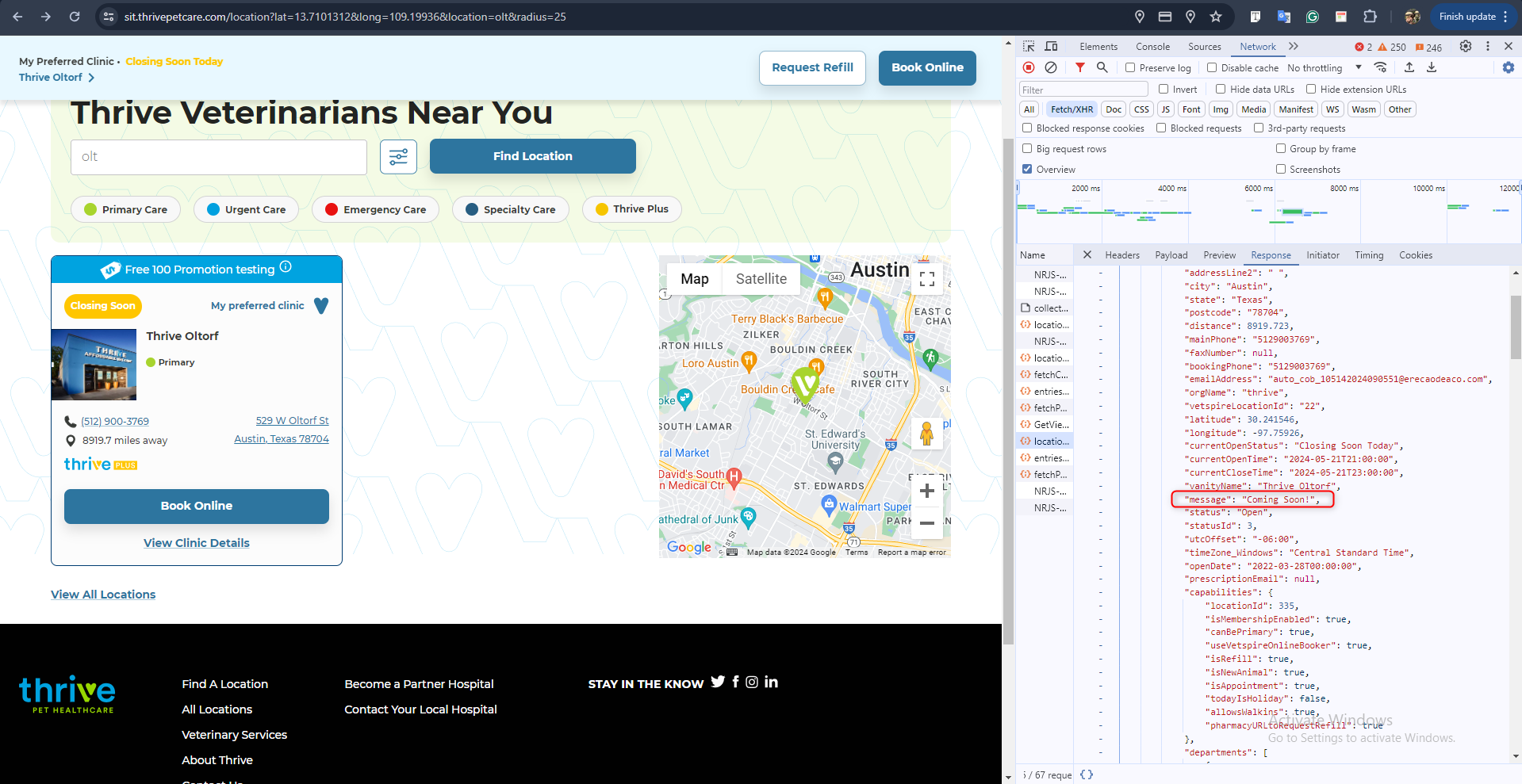Enable Disable cache checkbox
Viewport: 1522px width, 784px height.
point(1212,67)
